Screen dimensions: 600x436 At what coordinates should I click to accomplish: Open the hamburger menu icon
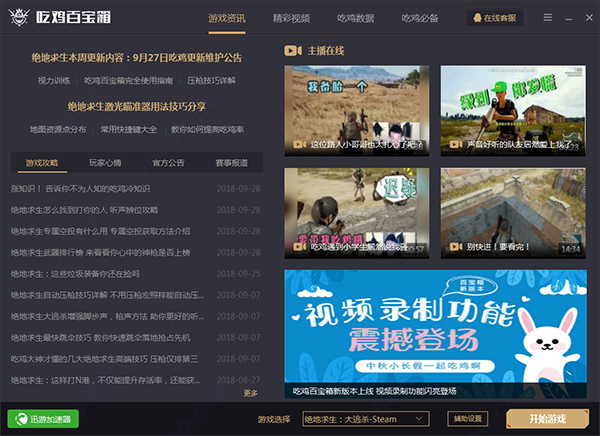(x=548, y=18)
